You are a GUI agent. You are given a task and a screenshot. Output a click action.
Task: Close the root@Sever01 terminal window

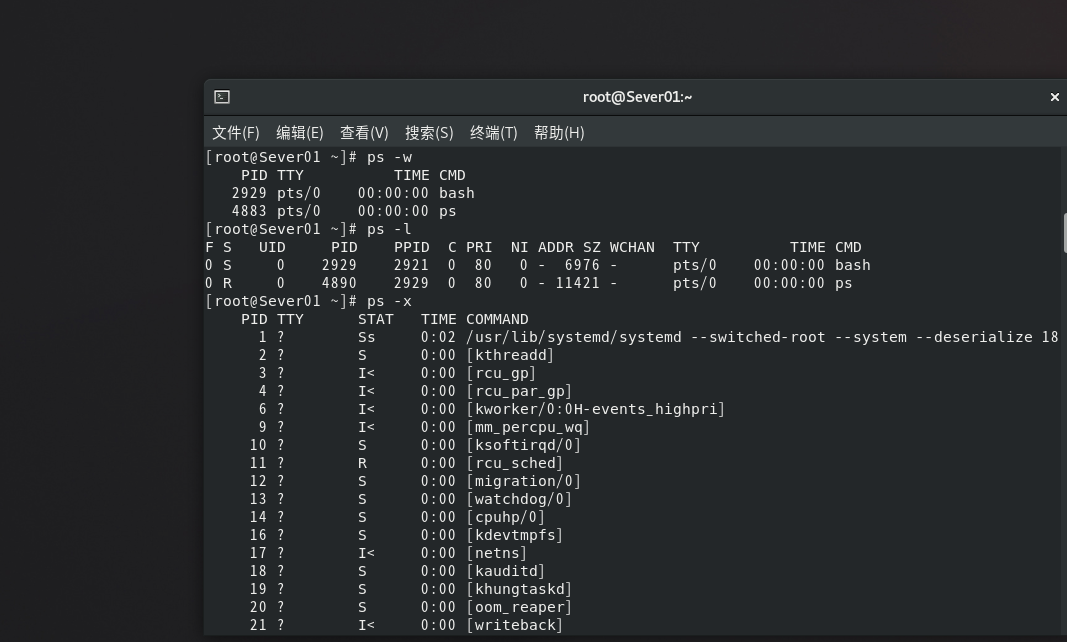(x=1054, y=97)
